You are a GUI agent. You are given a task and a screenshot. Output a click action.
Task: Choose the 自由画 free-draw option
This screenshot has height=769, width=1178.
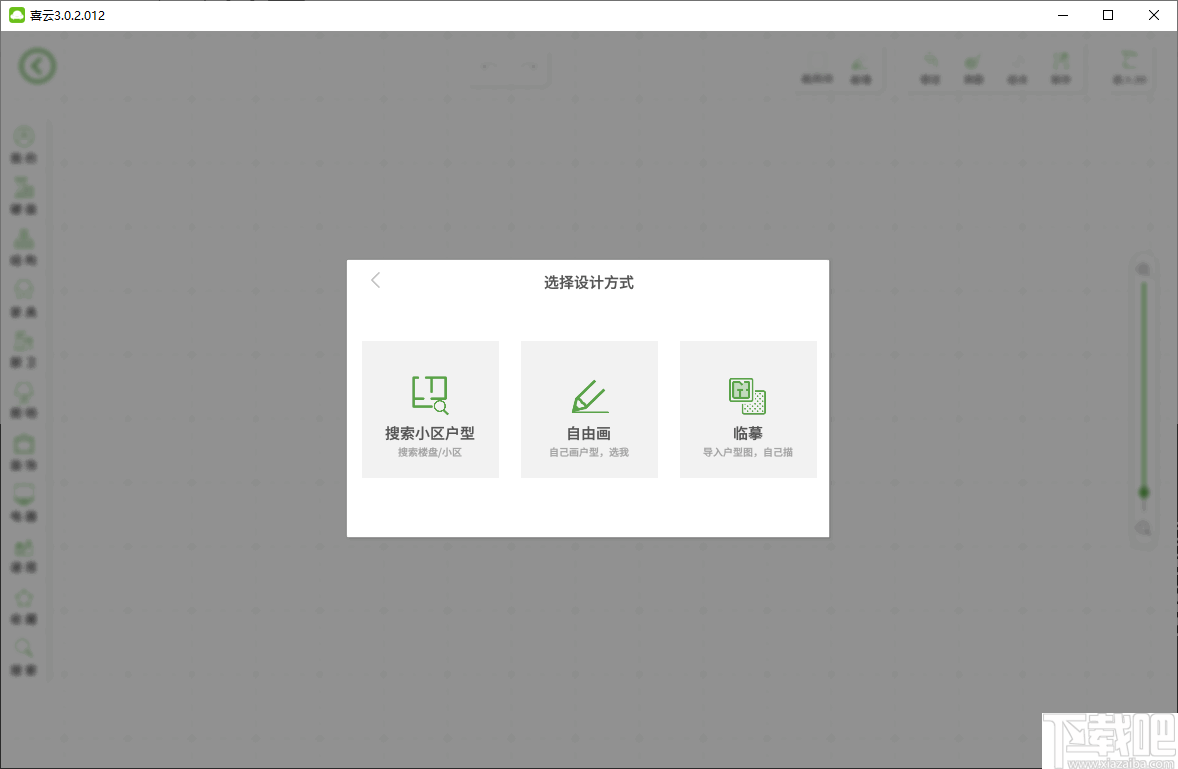(589, 409)
